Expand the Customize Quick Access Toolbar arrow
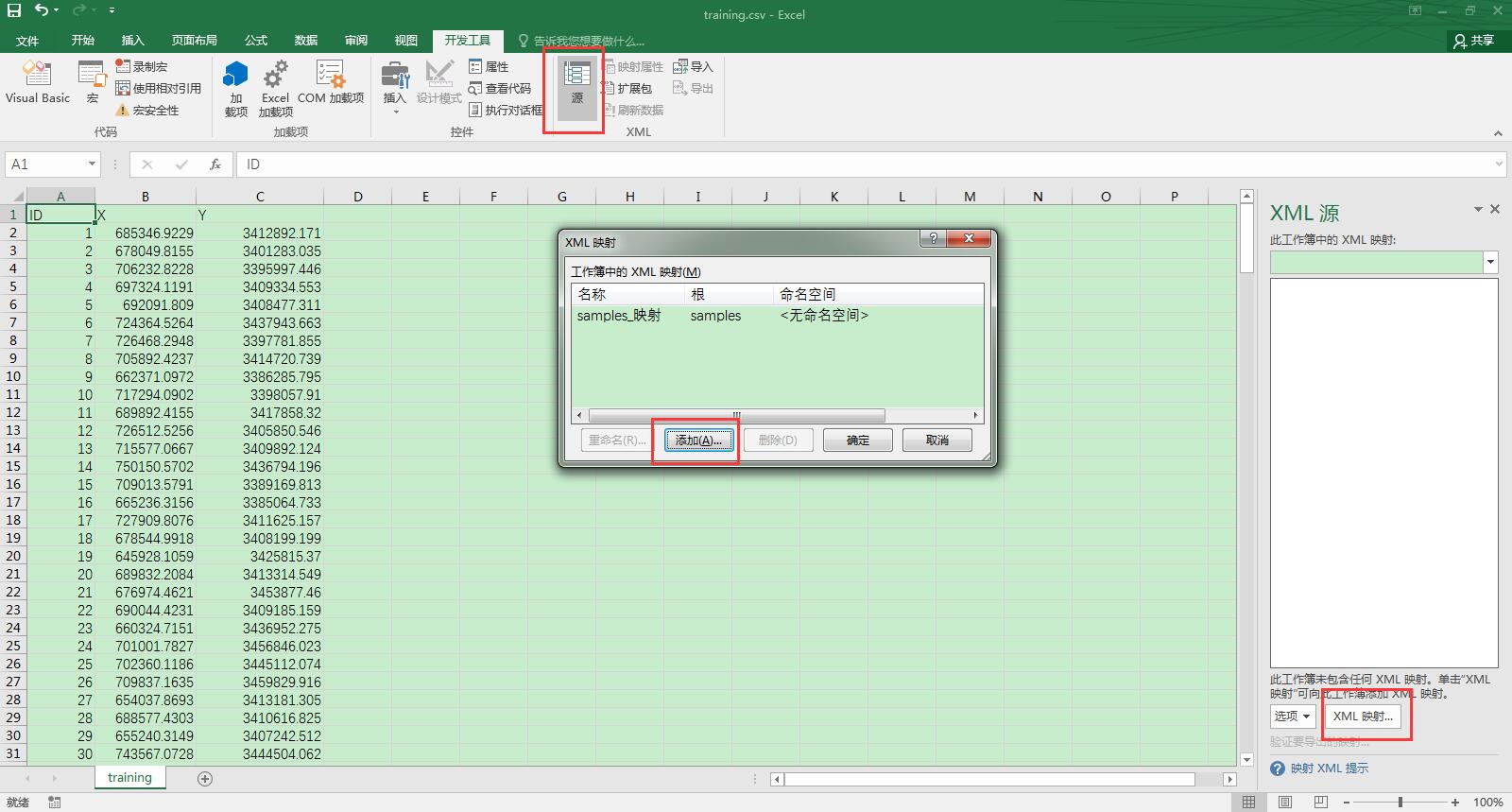Viewport: 1512px width, 812px height. pos(112,10)
